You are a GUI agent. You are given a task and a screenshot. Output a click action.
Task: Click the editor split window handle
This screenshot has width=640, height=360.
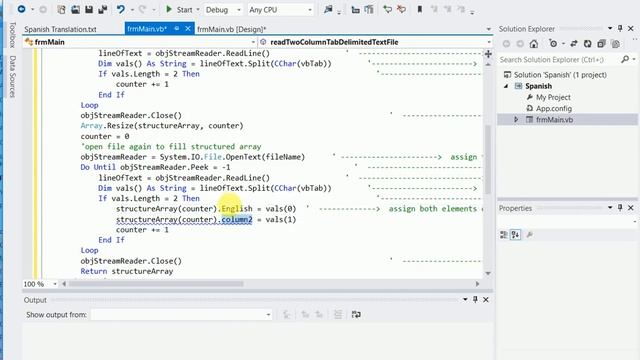488,54
